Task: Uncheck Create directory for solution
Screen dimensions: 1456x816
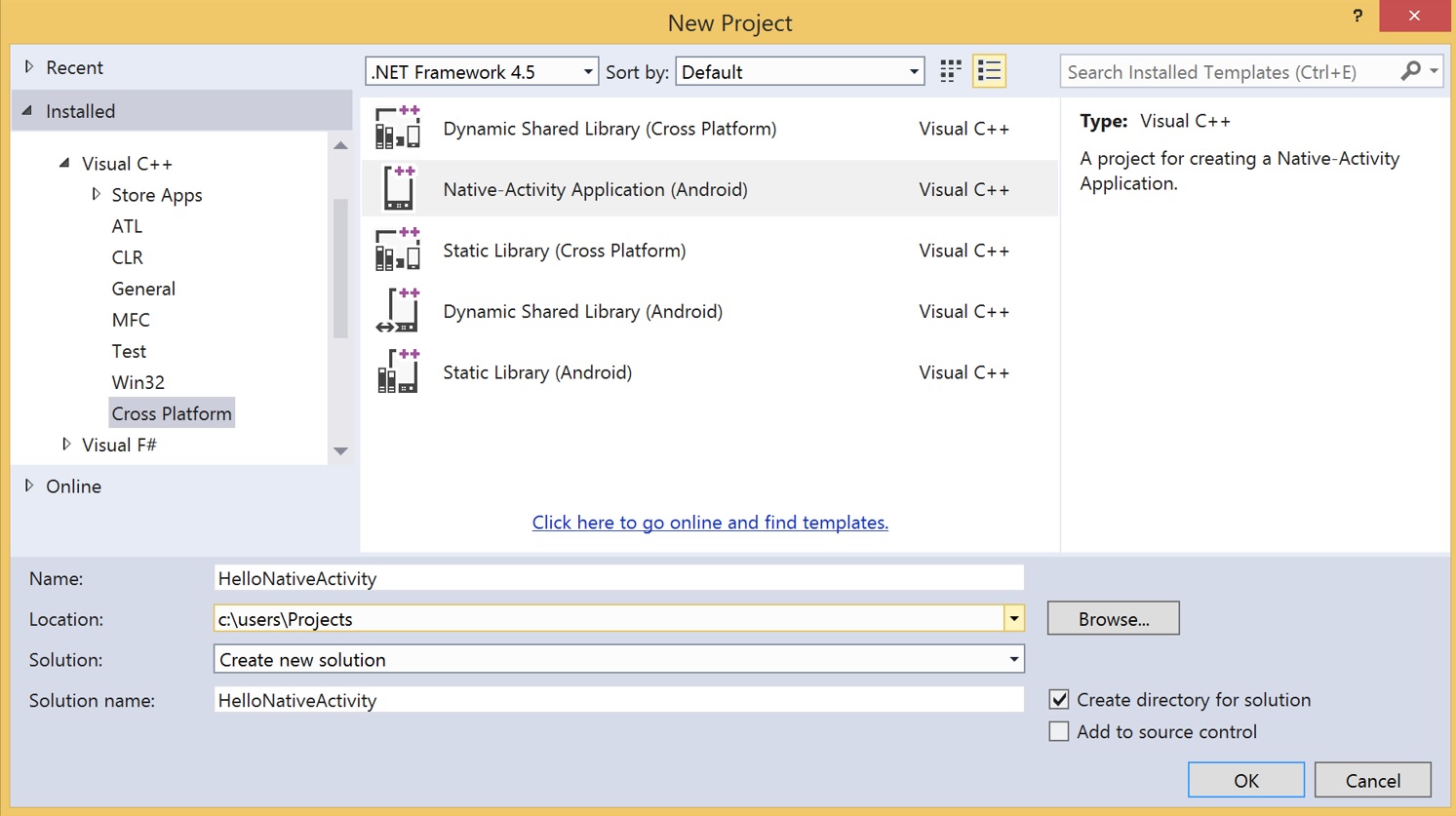Action: [x=1059, y=700]
